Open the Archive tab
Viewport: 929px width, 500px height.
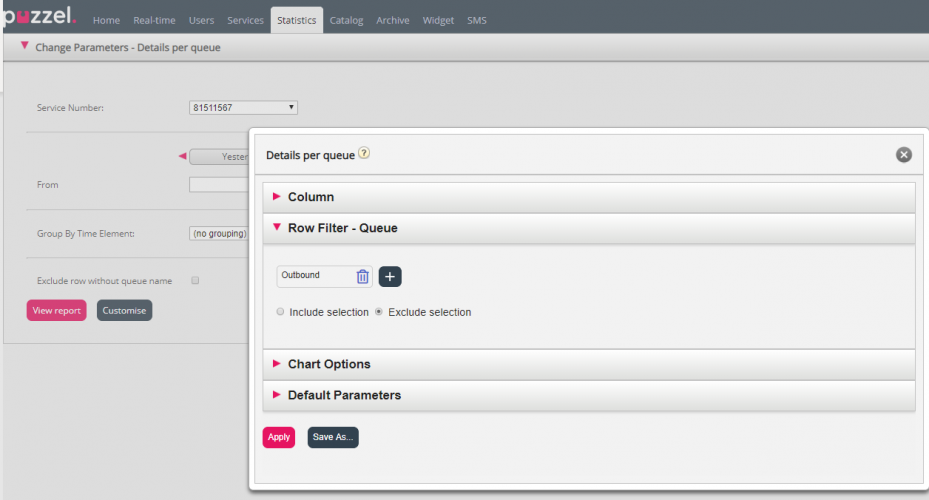(x=392, y=20)
